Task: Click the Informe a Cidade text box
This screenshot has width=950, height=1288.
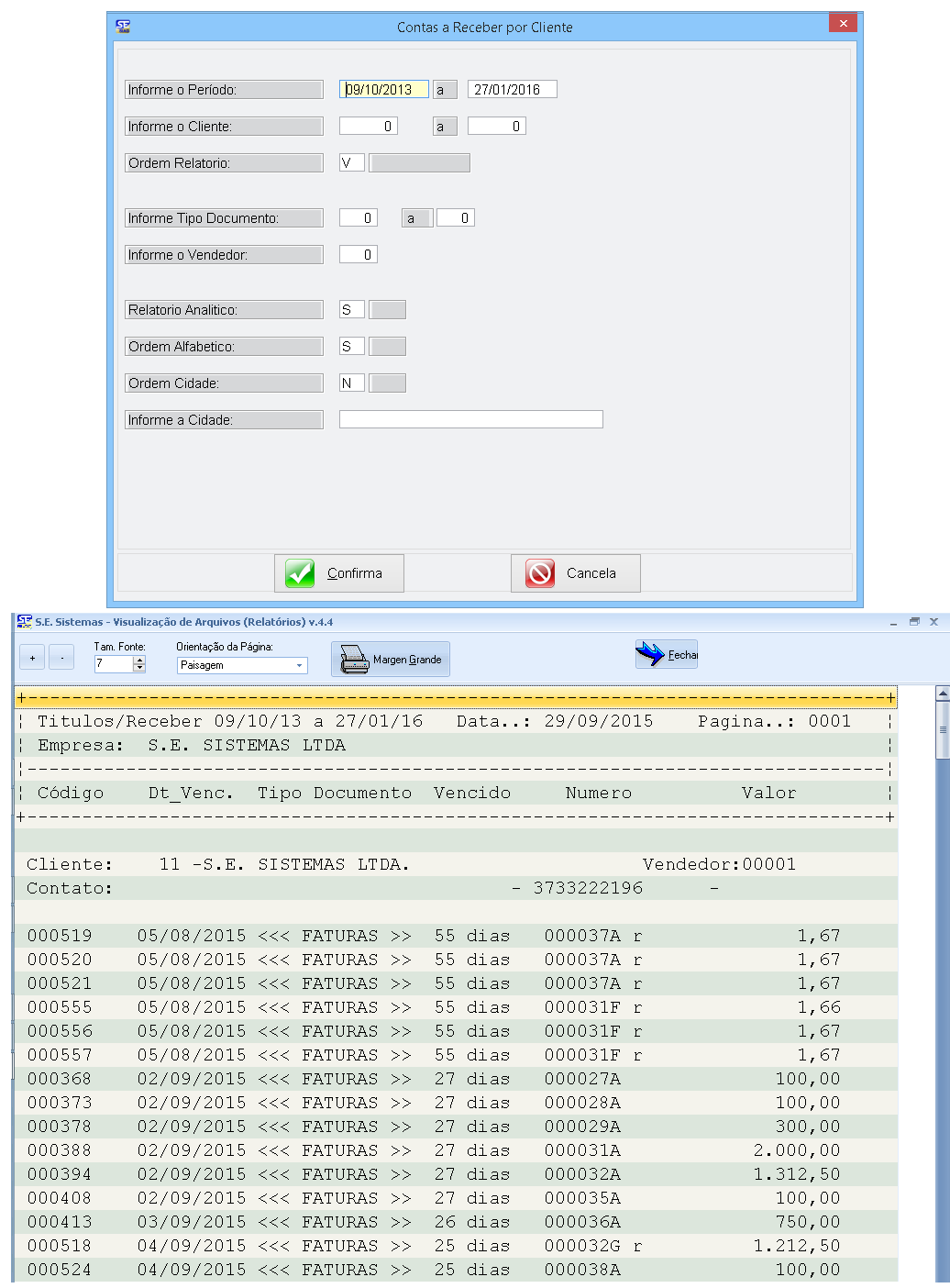Action: [470, 419]
